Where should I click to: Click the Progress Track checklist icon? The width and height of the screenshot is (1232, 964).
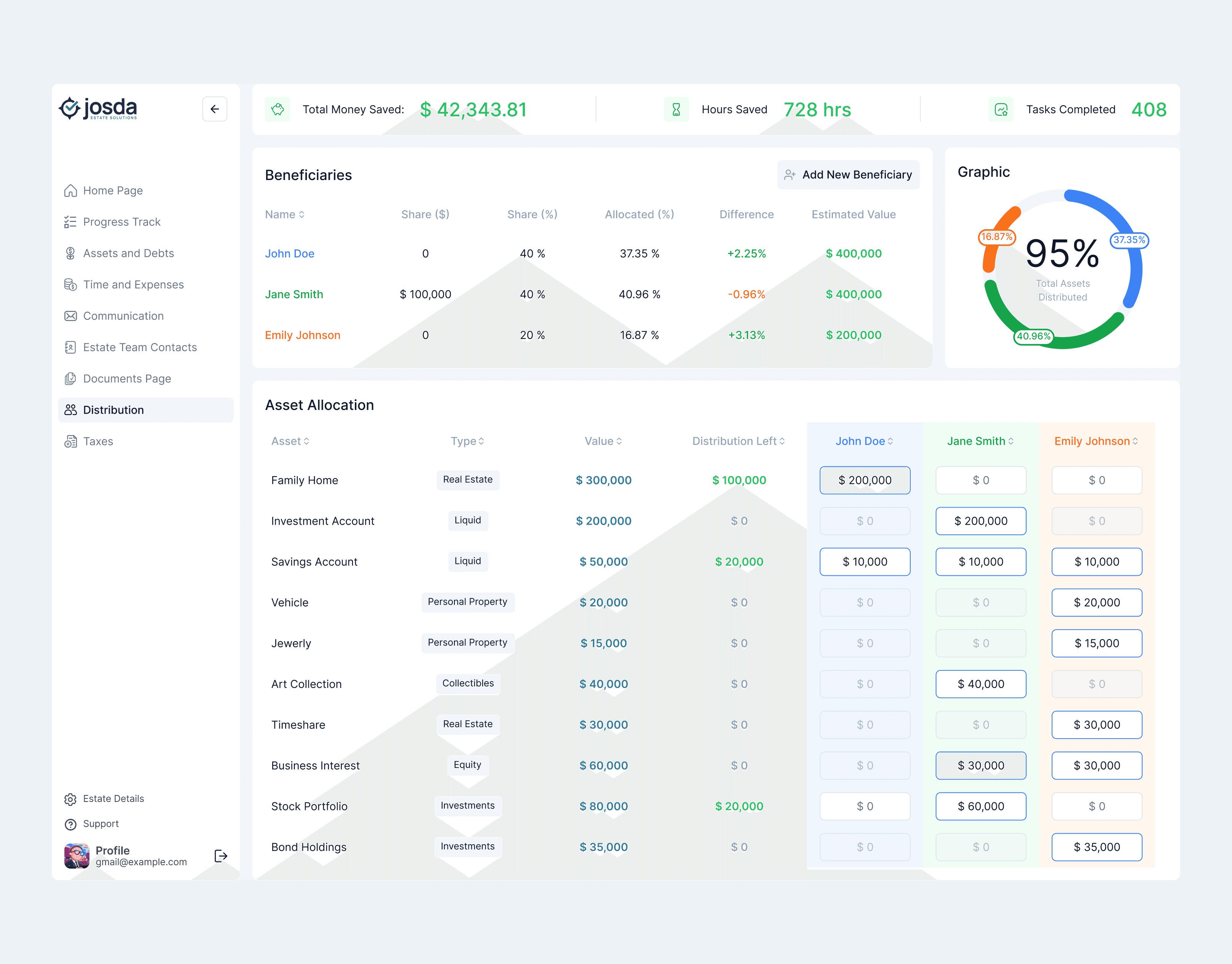click(71, 222)
